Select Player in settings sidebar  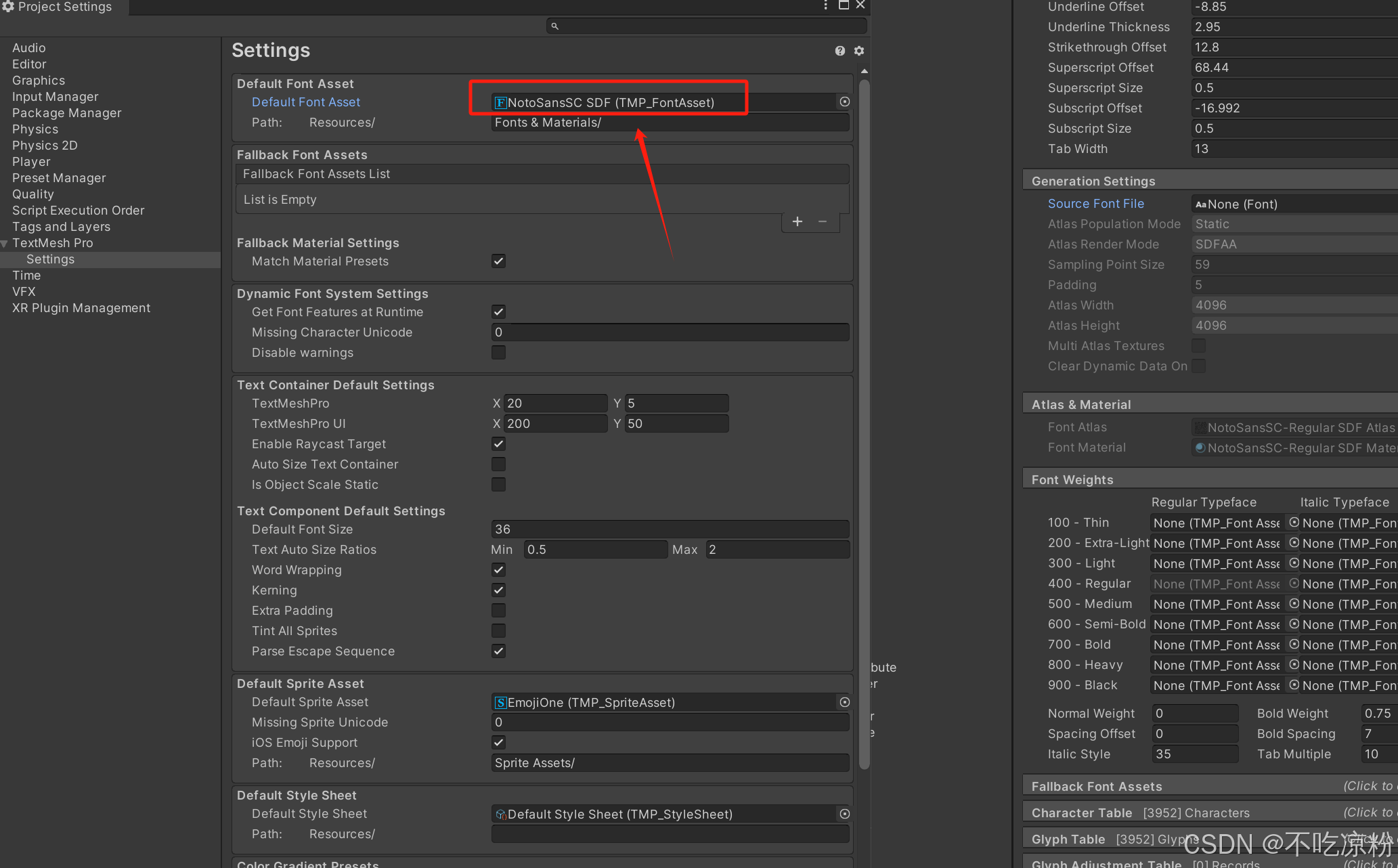pos(31,162)
